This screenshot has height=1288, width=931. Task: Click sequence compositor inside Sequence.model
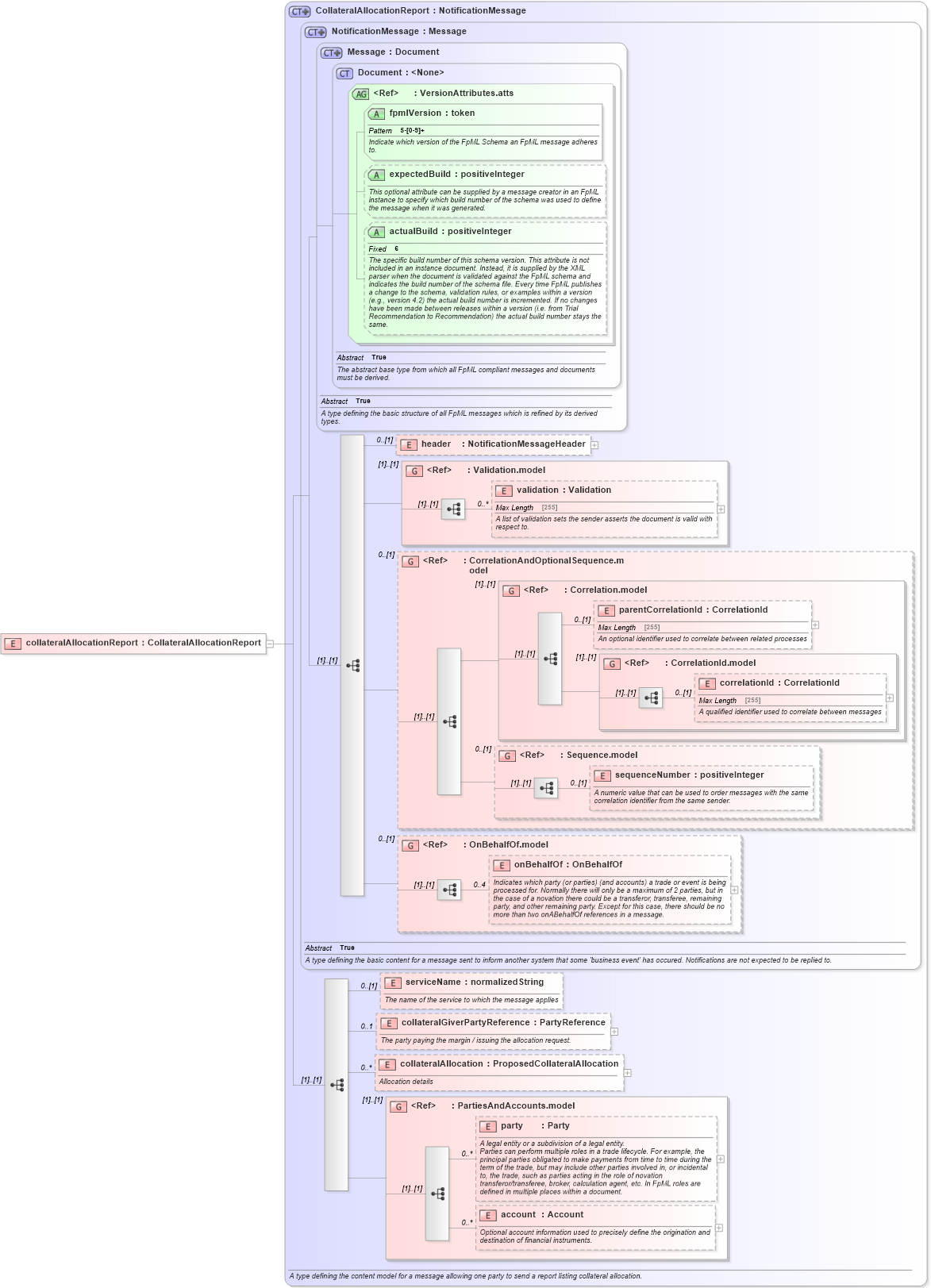tap(546, 788)
